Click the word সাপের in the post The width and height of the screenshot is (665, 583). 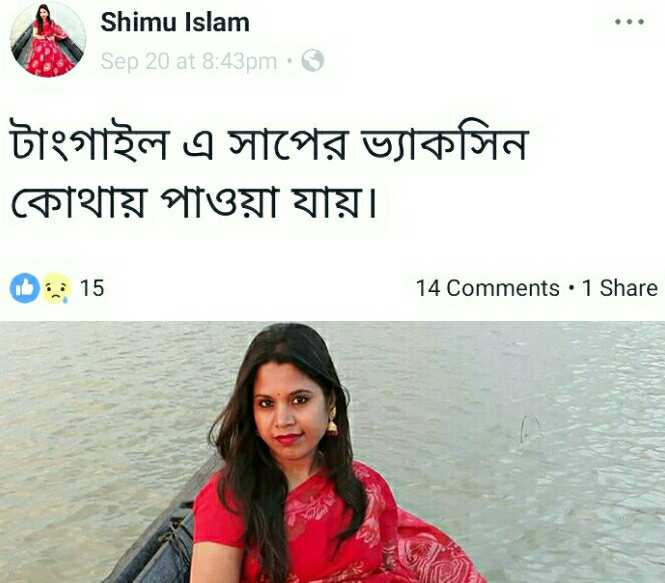(x=288, y=142)
